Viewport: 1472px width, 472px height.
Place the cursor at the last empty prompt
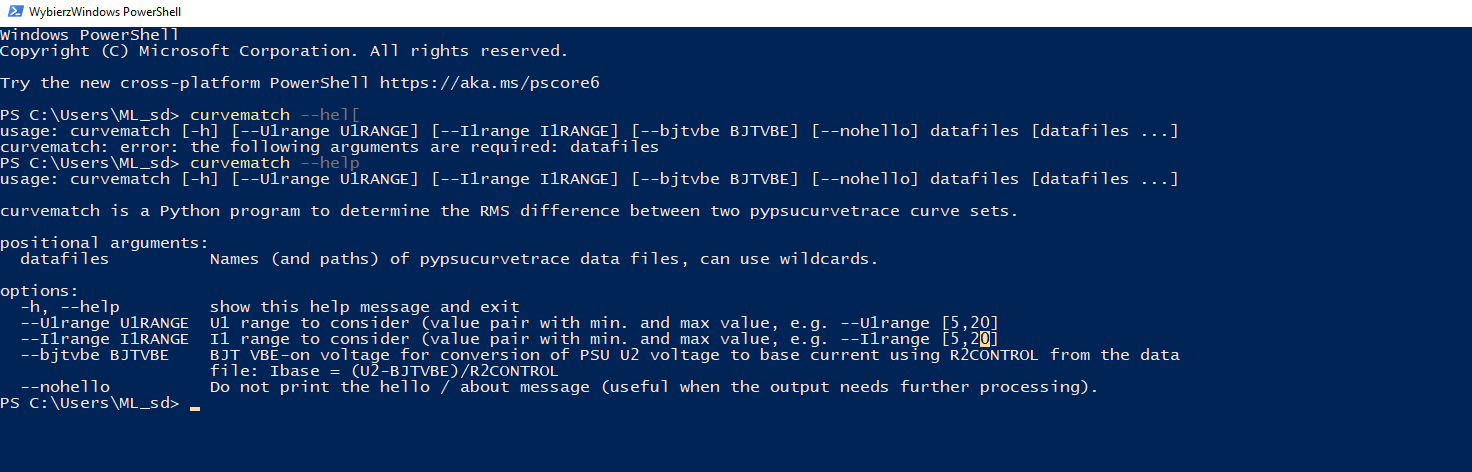pyautogui.click(x=194, y=403)
